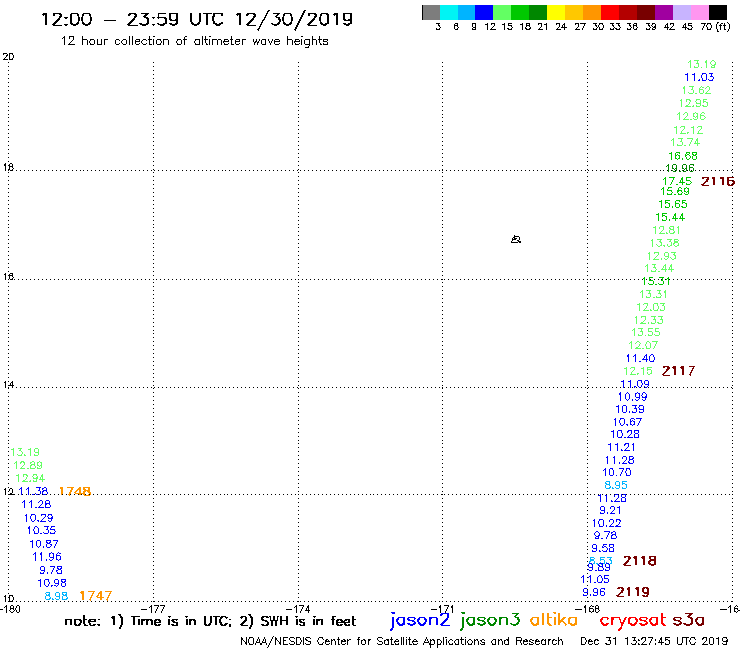Click the orange 1748 time label
Screen dimensions: 740x650
(x=75, y=491)
